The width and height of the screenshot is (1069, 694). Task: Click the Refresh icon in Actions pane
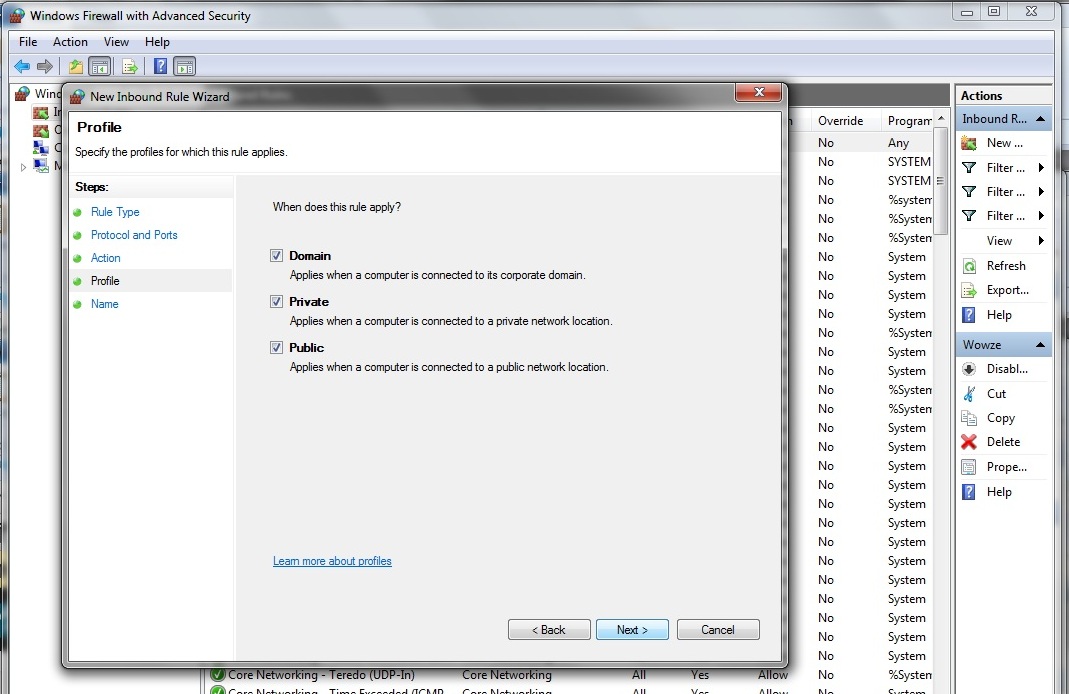[x=968, y=266]
